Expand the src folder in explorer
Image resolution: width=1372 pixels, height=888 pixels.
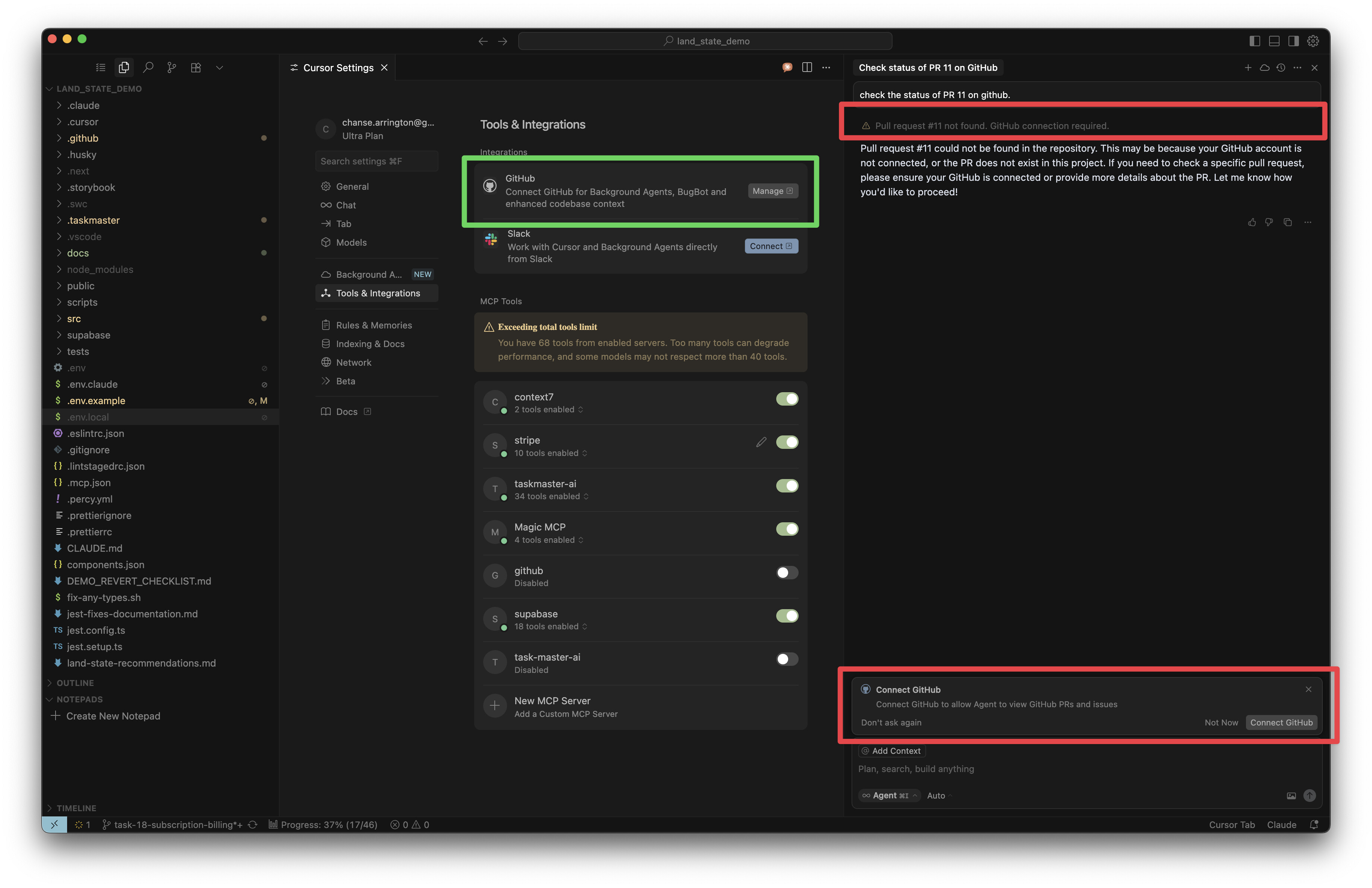(160, 319)
